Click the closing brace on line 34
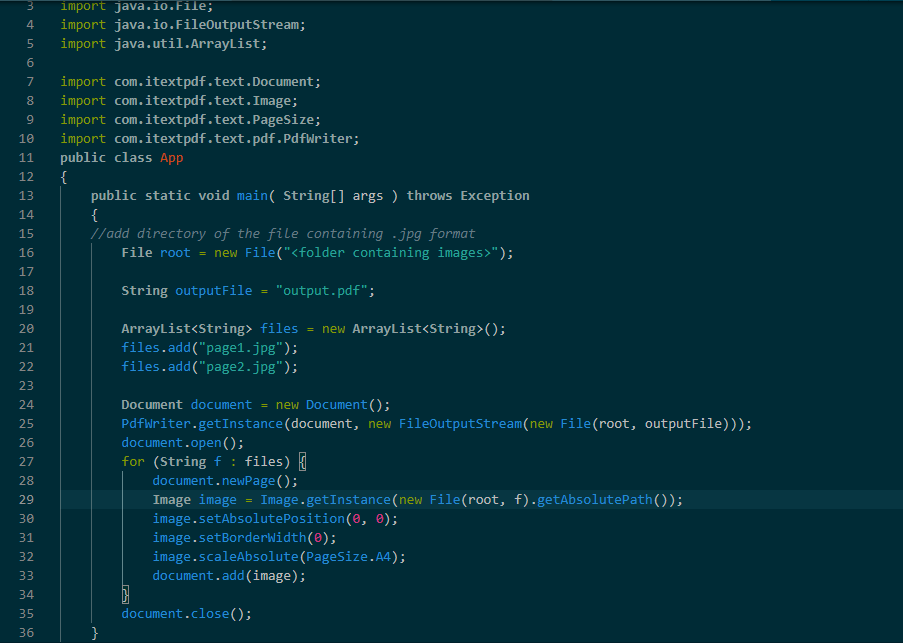903x643 pixels. click(125, 595)
